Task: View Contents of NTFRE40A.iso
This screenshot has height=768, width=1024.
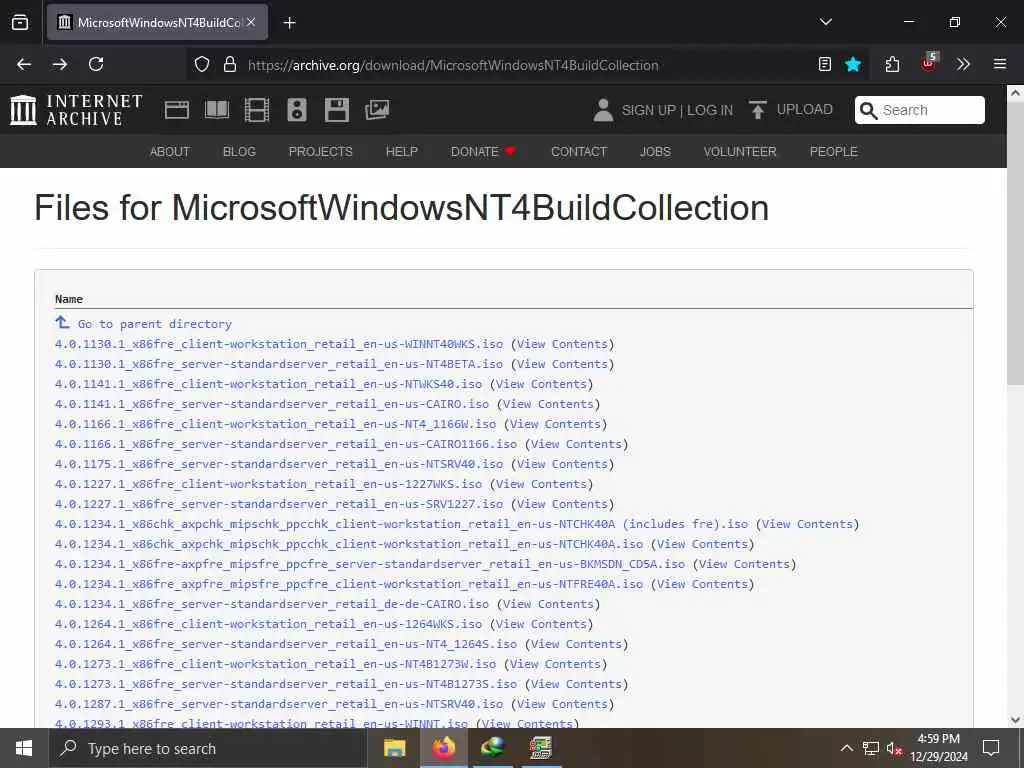Action: [x=702, y=584]
